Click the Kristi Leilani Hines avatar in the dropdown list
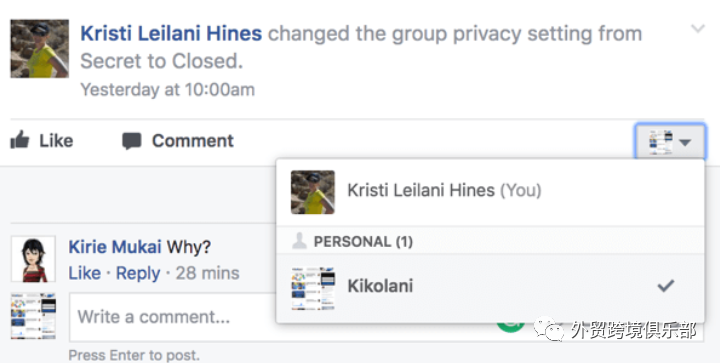 (x=313, y=192)
